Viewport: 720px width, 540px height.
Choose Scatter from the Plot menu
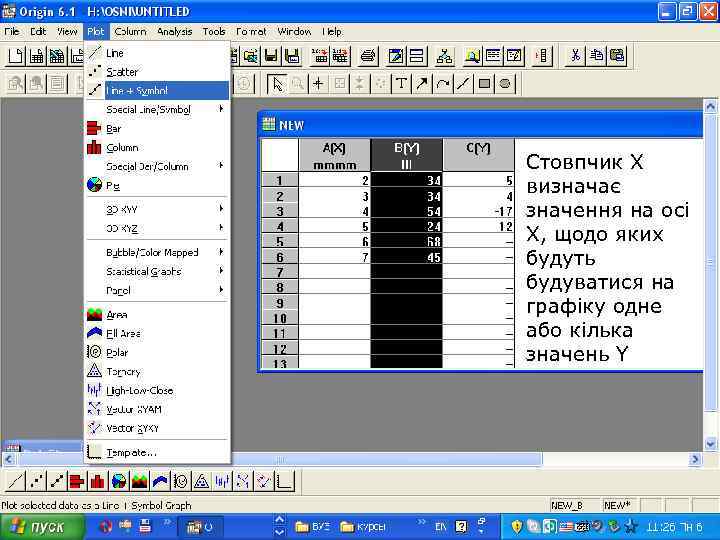[157, 72]
